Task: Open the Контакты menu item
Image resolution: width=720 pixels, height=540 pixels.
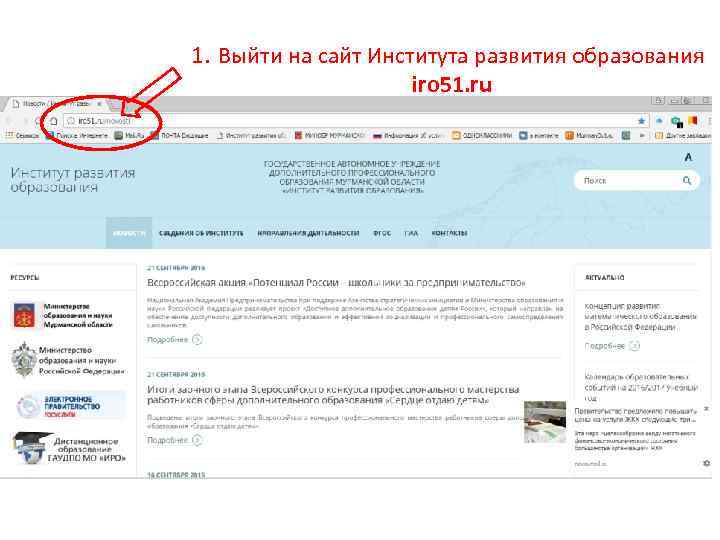Action: 450,233
